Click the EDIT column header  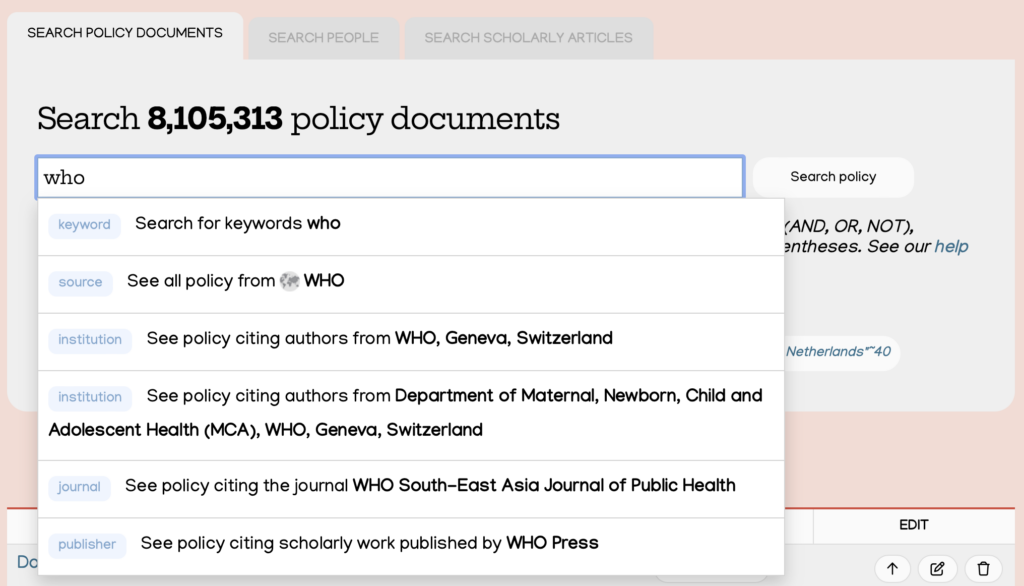(x=913, y=525)
